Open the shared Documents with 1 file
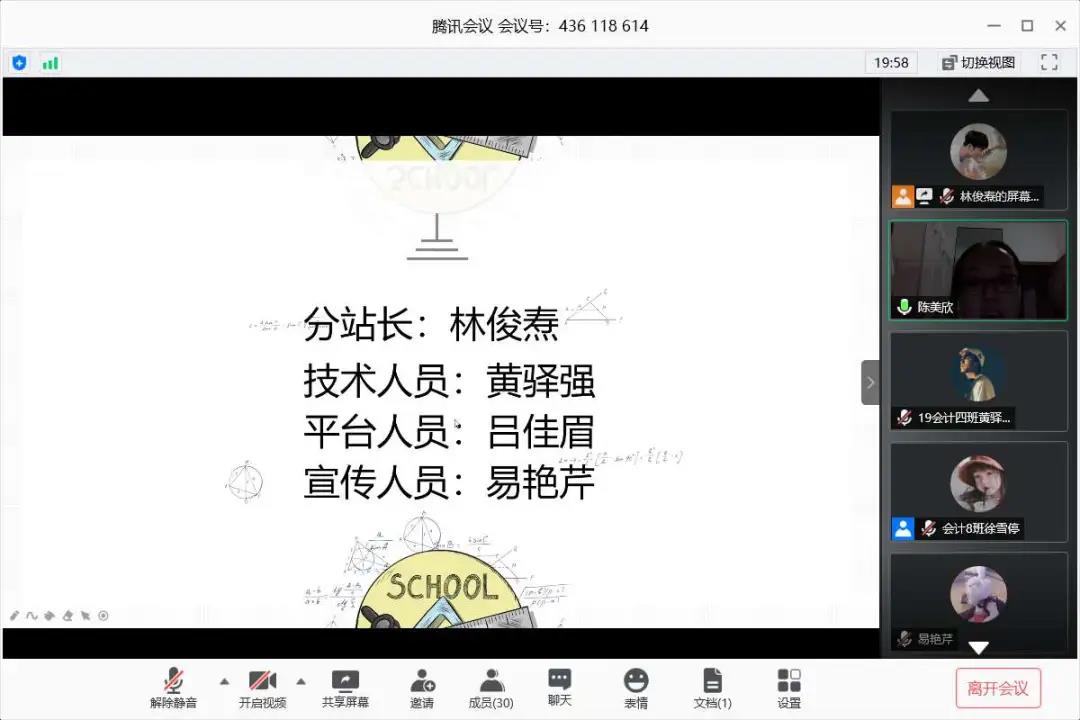 coord(712,686)
